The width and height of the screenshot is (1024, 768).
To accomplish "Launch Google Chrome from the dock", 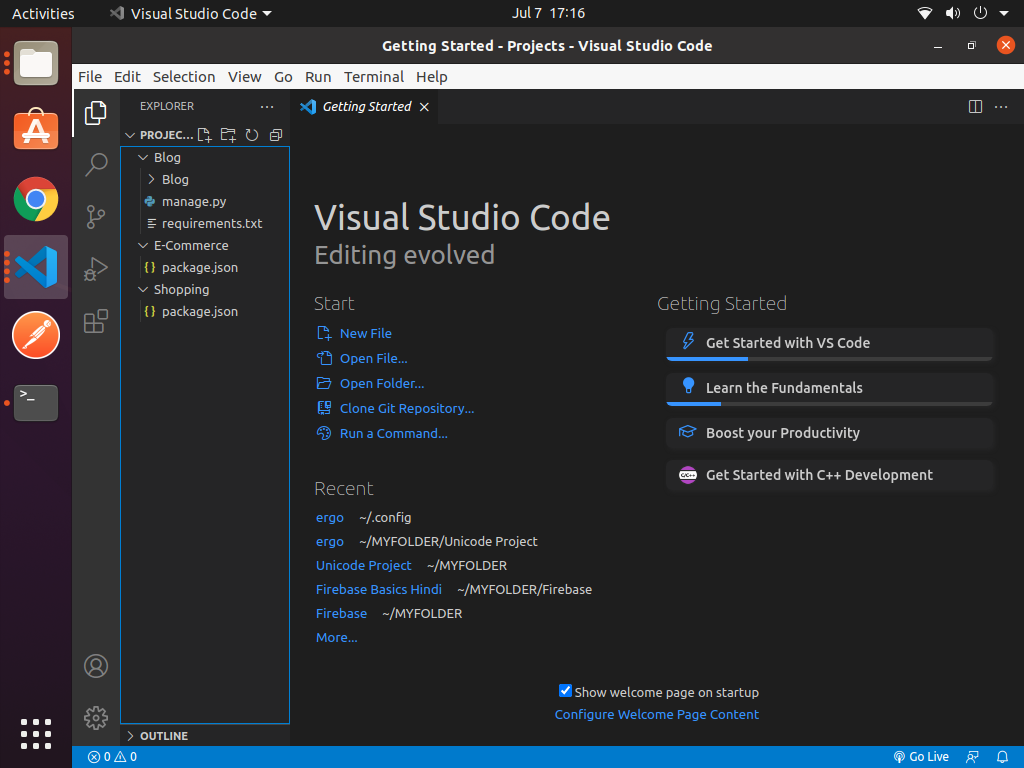I will 36,199.
